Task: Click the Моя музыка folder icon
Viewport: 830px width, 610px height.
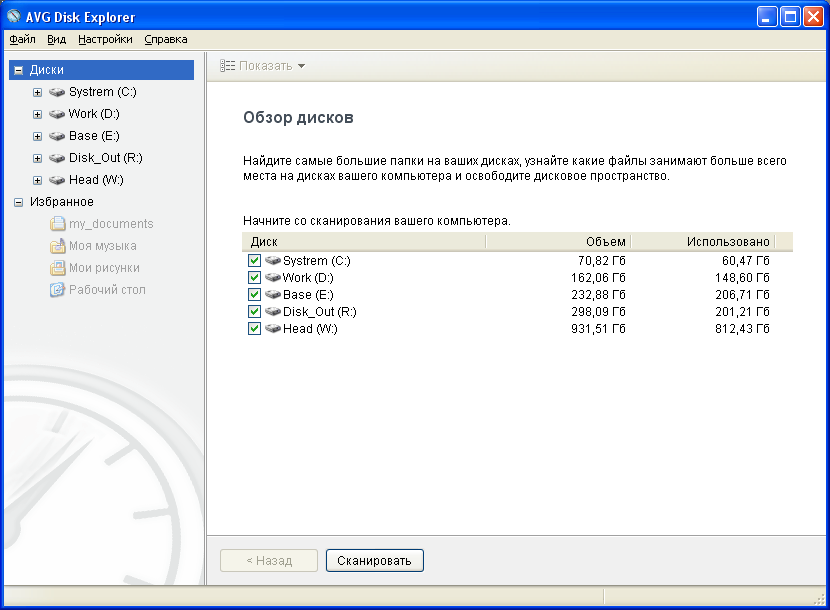Action: [x=57, y=246]
